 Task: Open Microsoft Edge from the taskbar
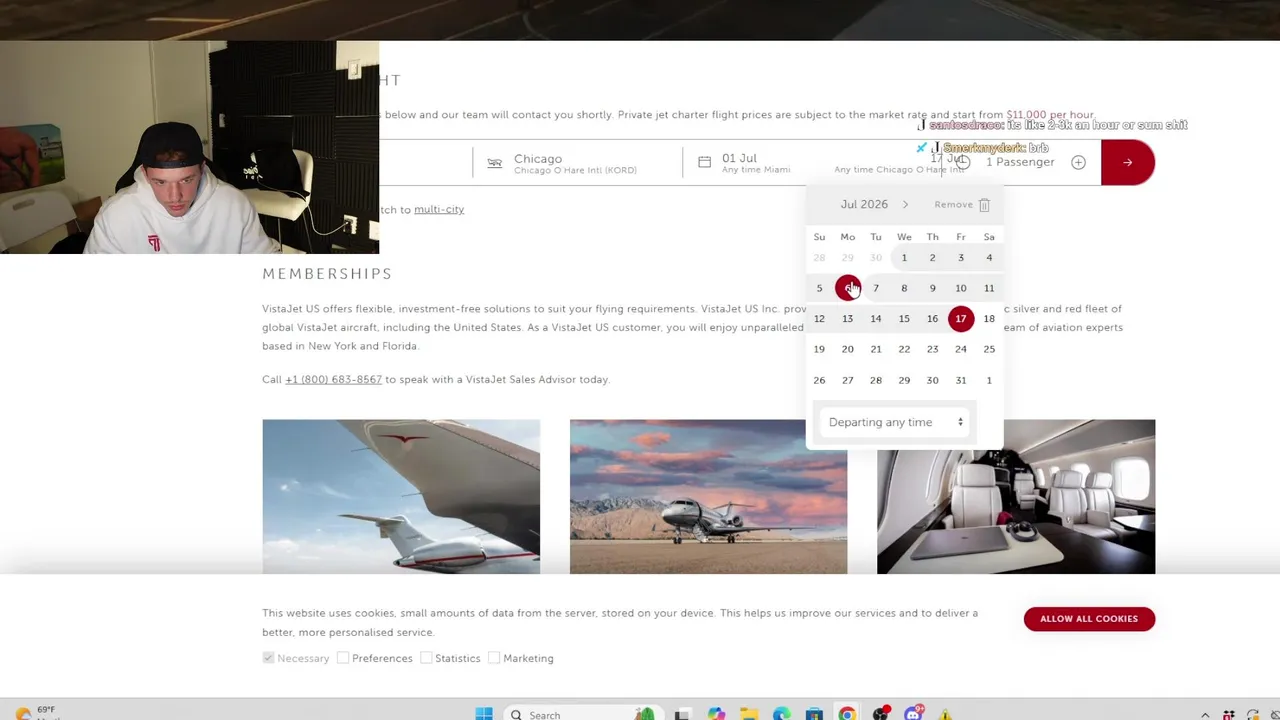click(781, 714)
